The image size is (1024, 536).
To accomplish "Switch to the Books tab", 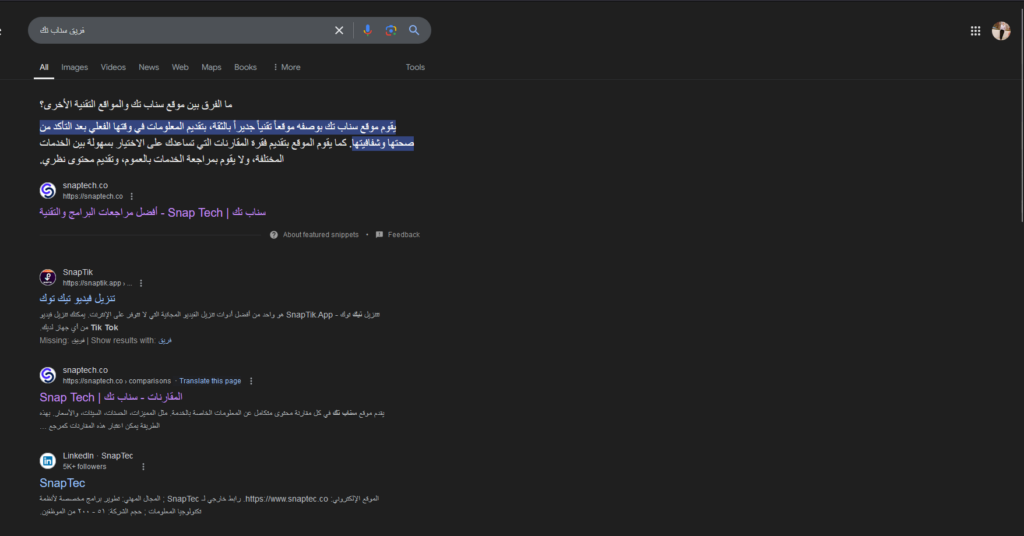I will pos(245,67).
